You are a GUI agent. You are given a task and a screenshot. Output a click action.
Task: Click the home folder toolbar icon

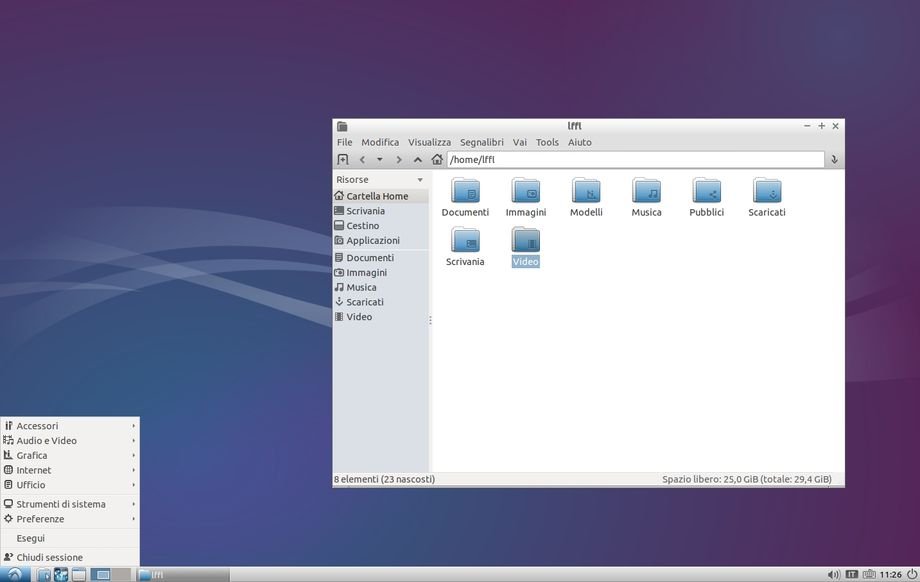437,160
